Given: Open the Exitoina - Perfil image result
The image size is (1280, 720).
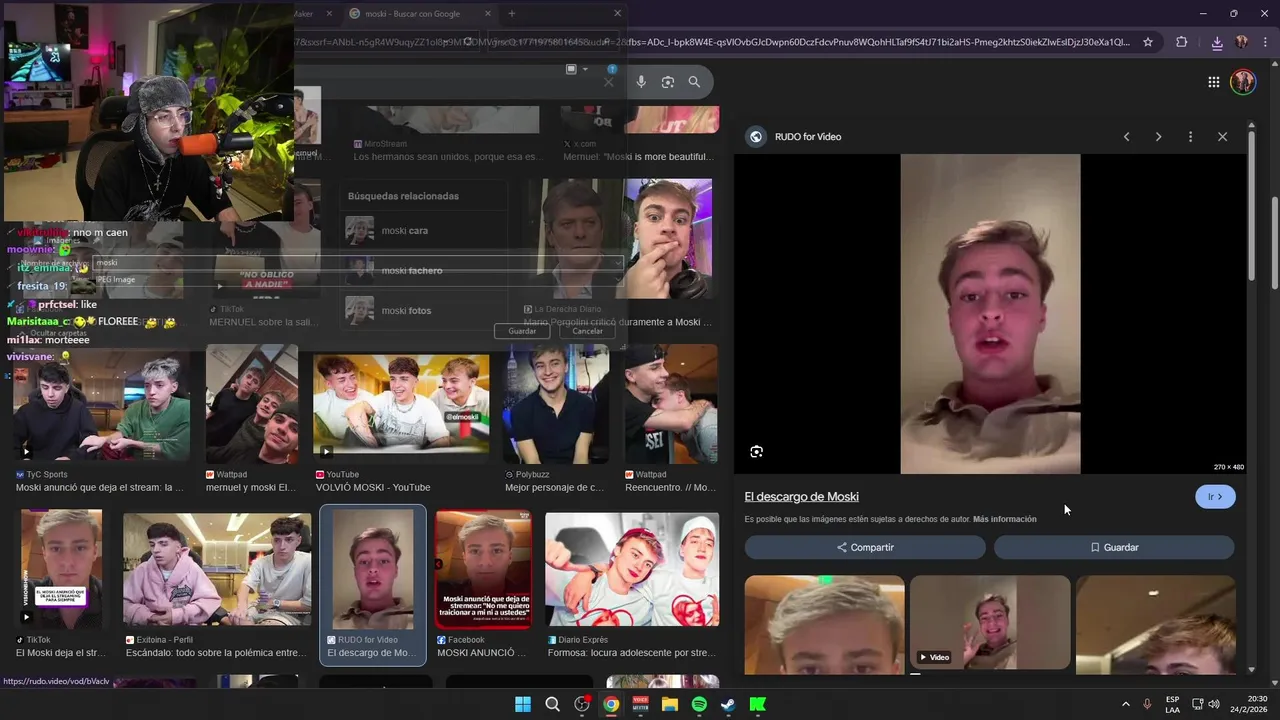Looking at the screenshot, I should pos(217,568).
